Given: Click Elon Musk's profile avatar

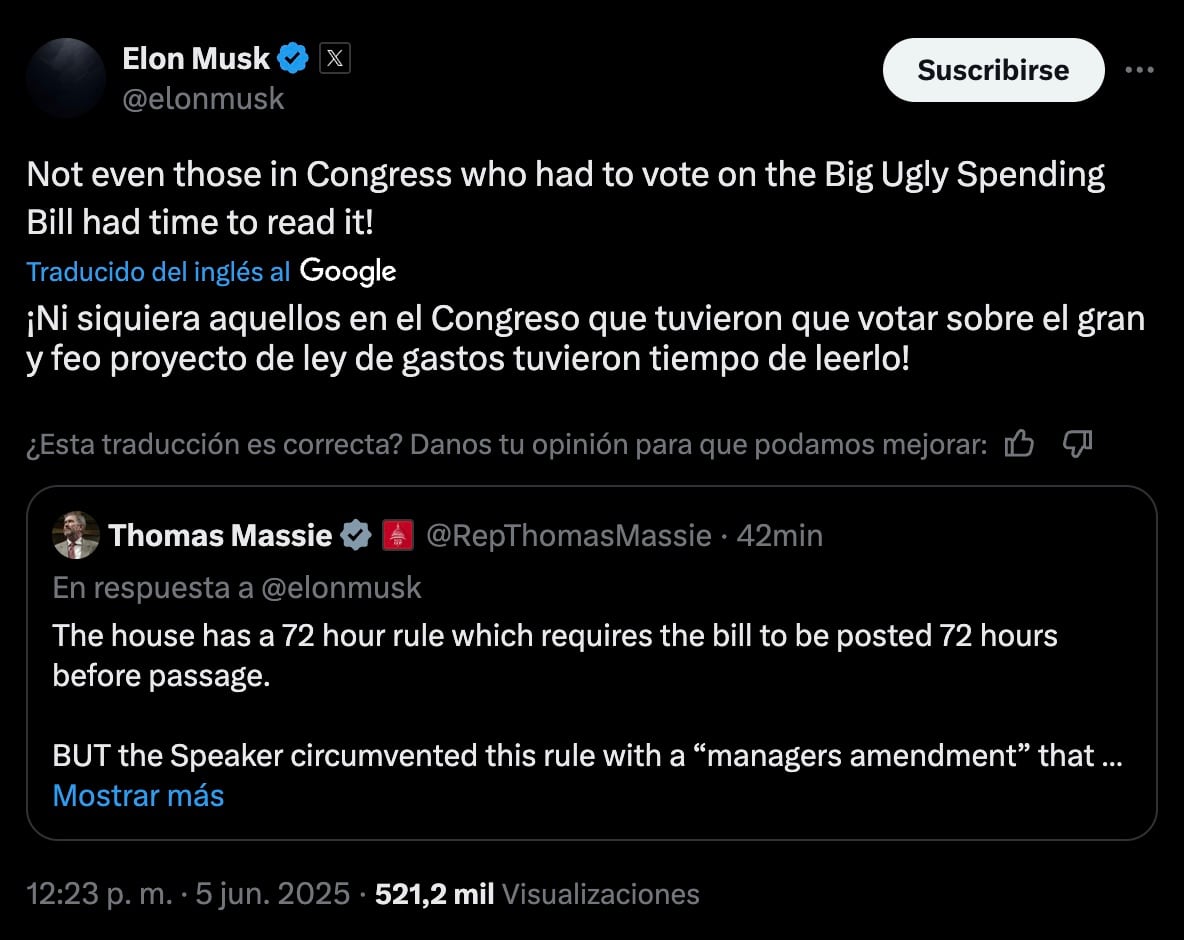Looking at the screenshot, I should [66, 78].
